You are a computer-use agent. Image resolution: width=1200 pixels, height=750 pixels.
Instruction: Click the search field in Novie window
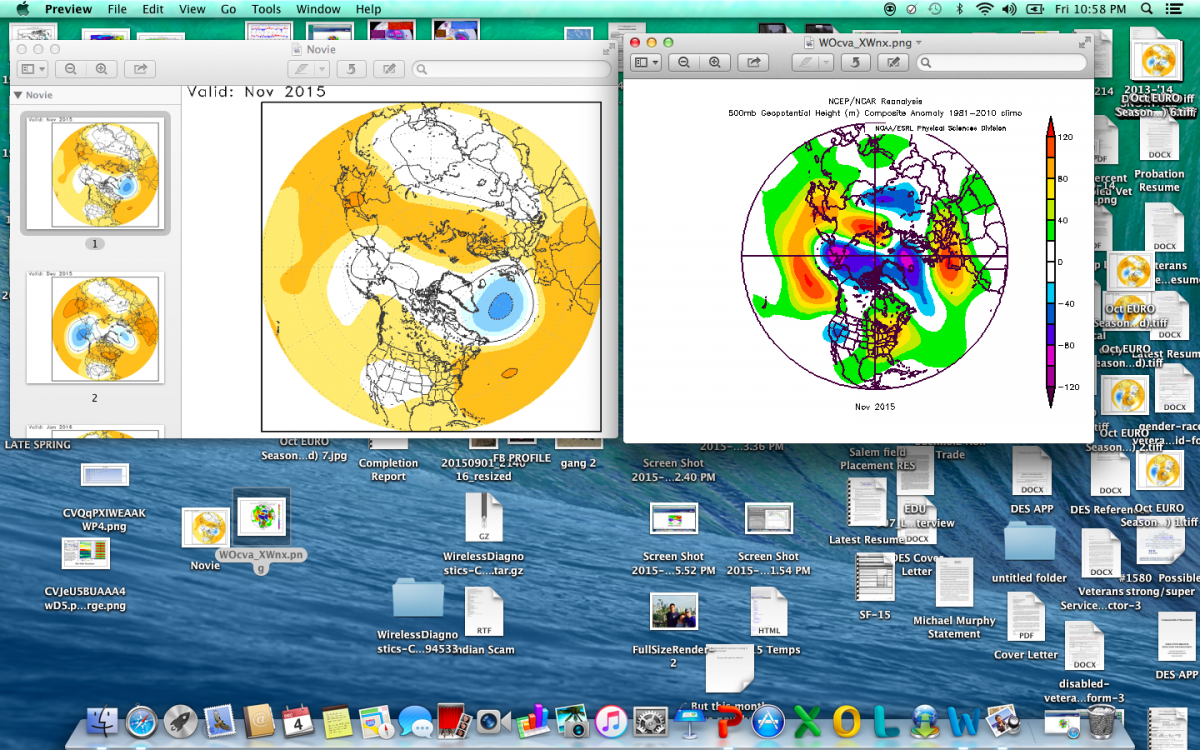(511, 69)
